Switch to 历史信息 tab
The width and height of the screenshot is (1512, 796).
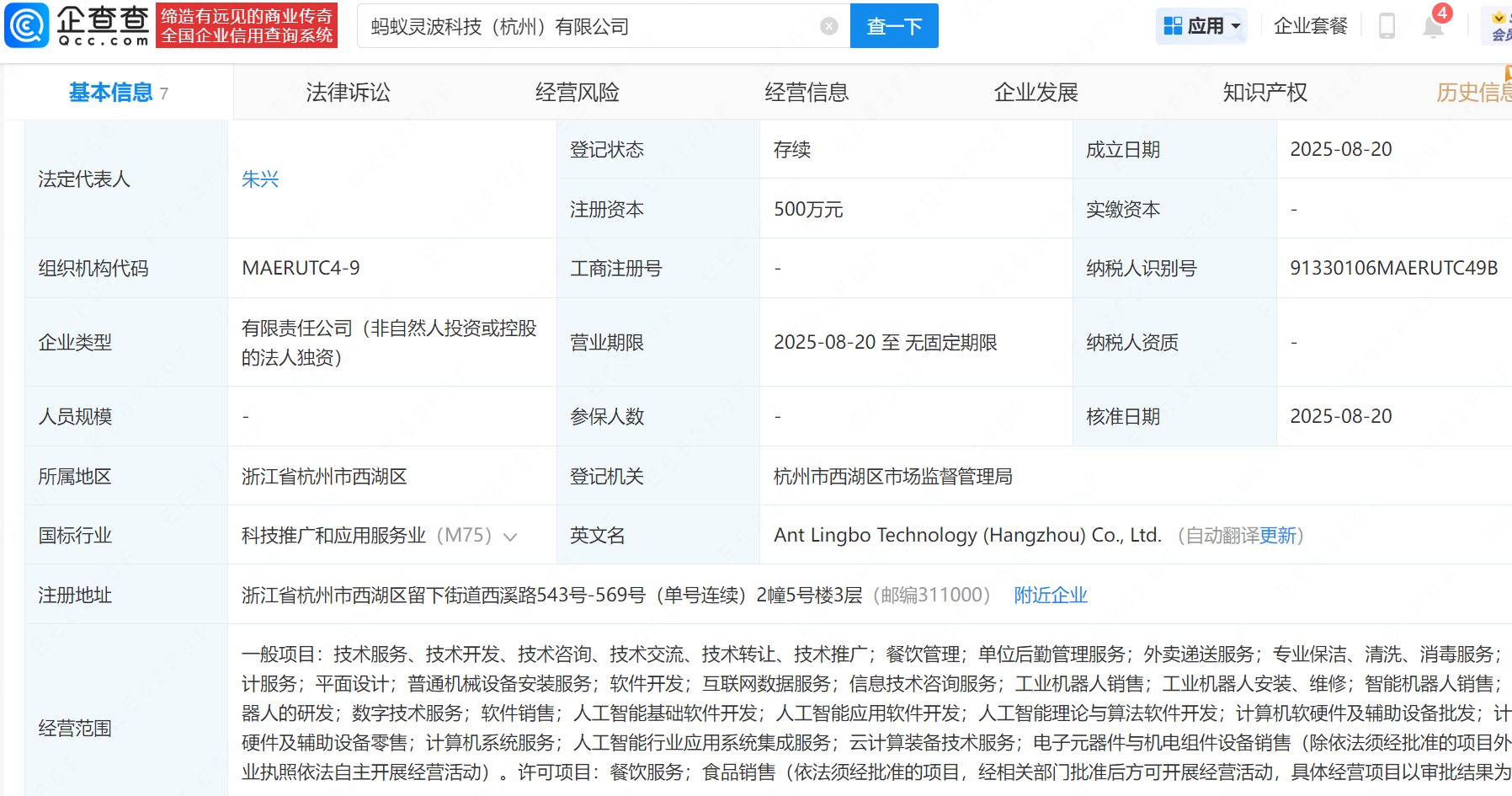1474,92
